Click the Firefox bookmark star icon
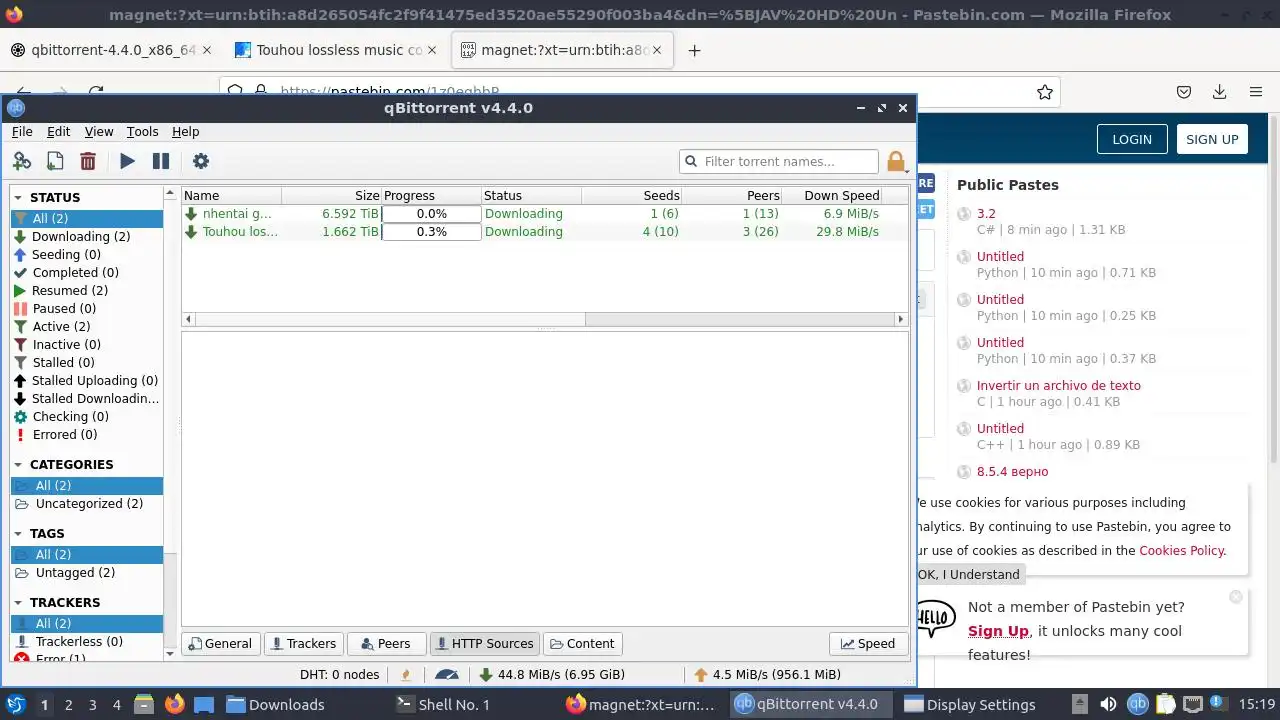 click(x=1045, y=92)
